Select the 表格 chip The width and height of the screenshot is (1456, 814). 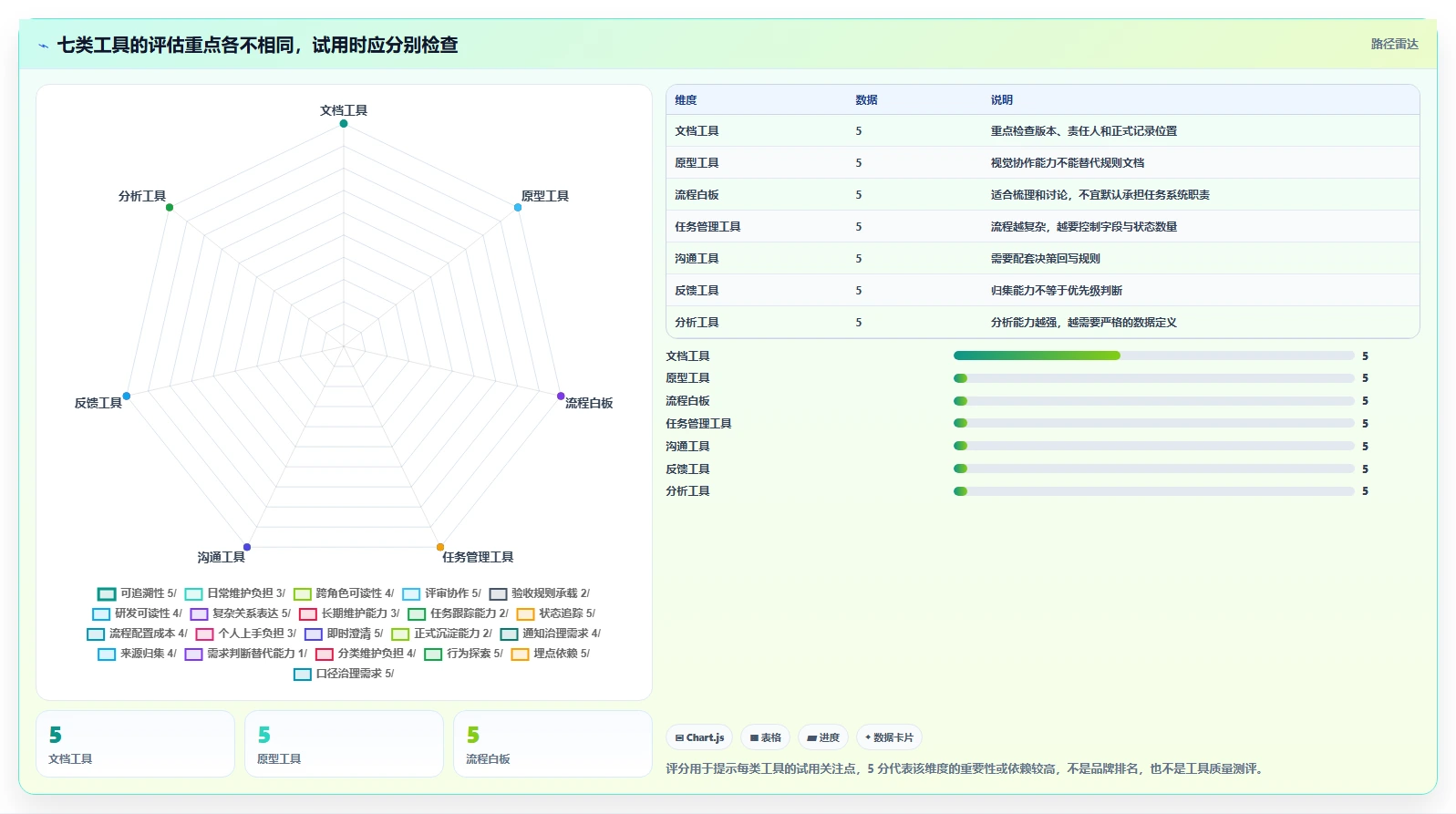766,737
